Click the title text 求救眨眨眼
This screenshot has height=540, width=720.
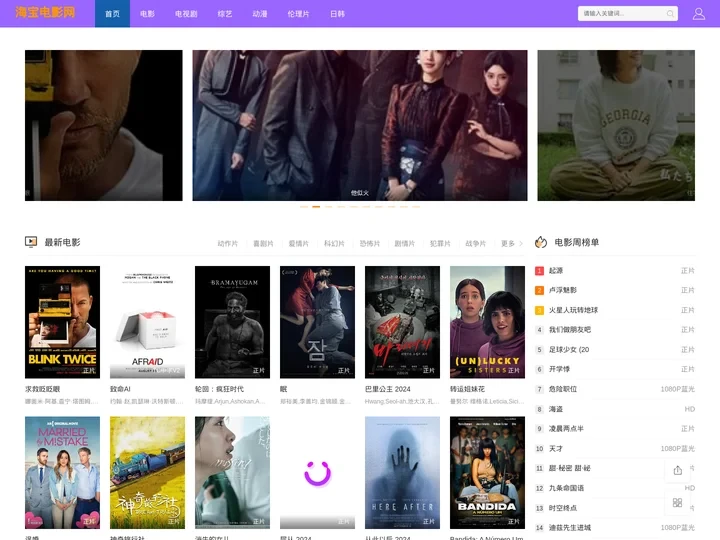coord(42,389)
